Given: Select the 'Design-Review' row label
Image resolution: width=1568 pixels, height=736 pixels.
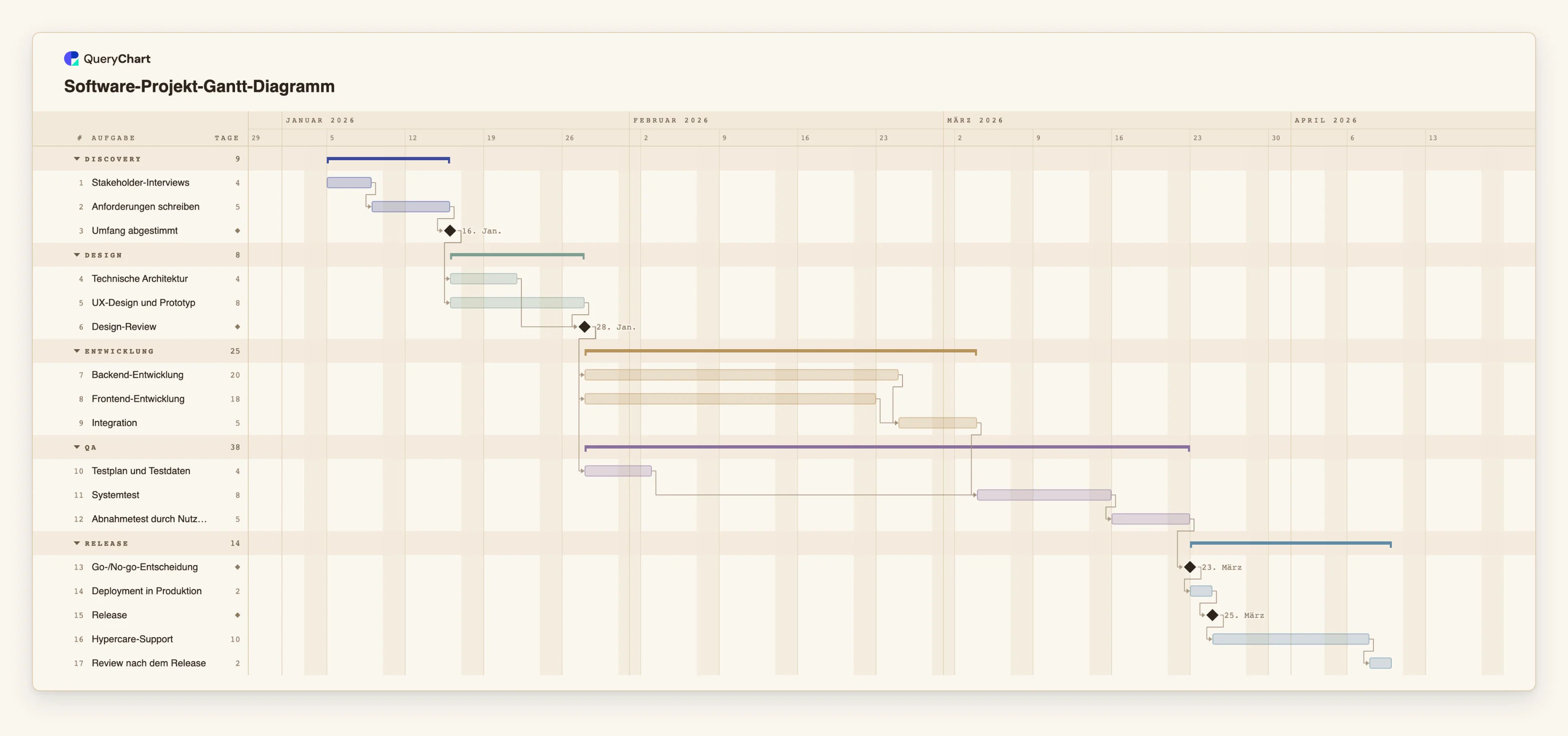Looking at the screenshot, I should (124, 327).
